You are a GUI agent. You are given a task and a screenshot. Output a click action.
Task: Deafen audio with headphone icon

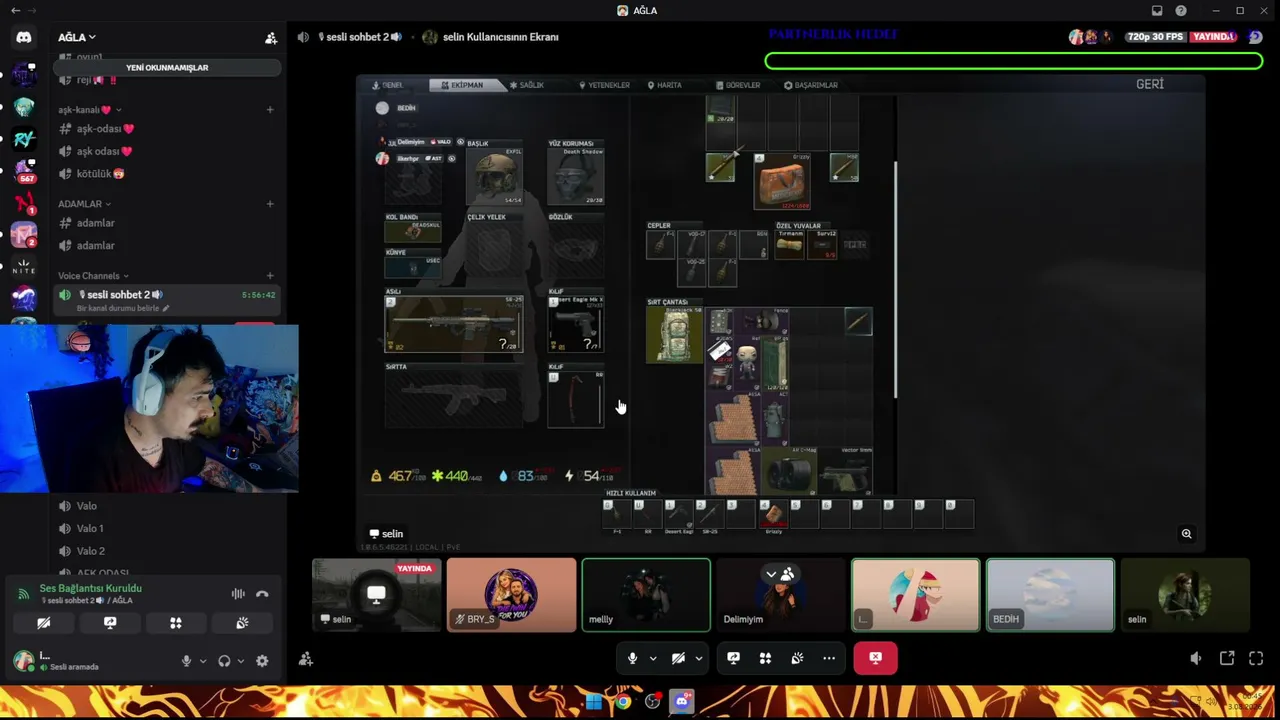224,661
